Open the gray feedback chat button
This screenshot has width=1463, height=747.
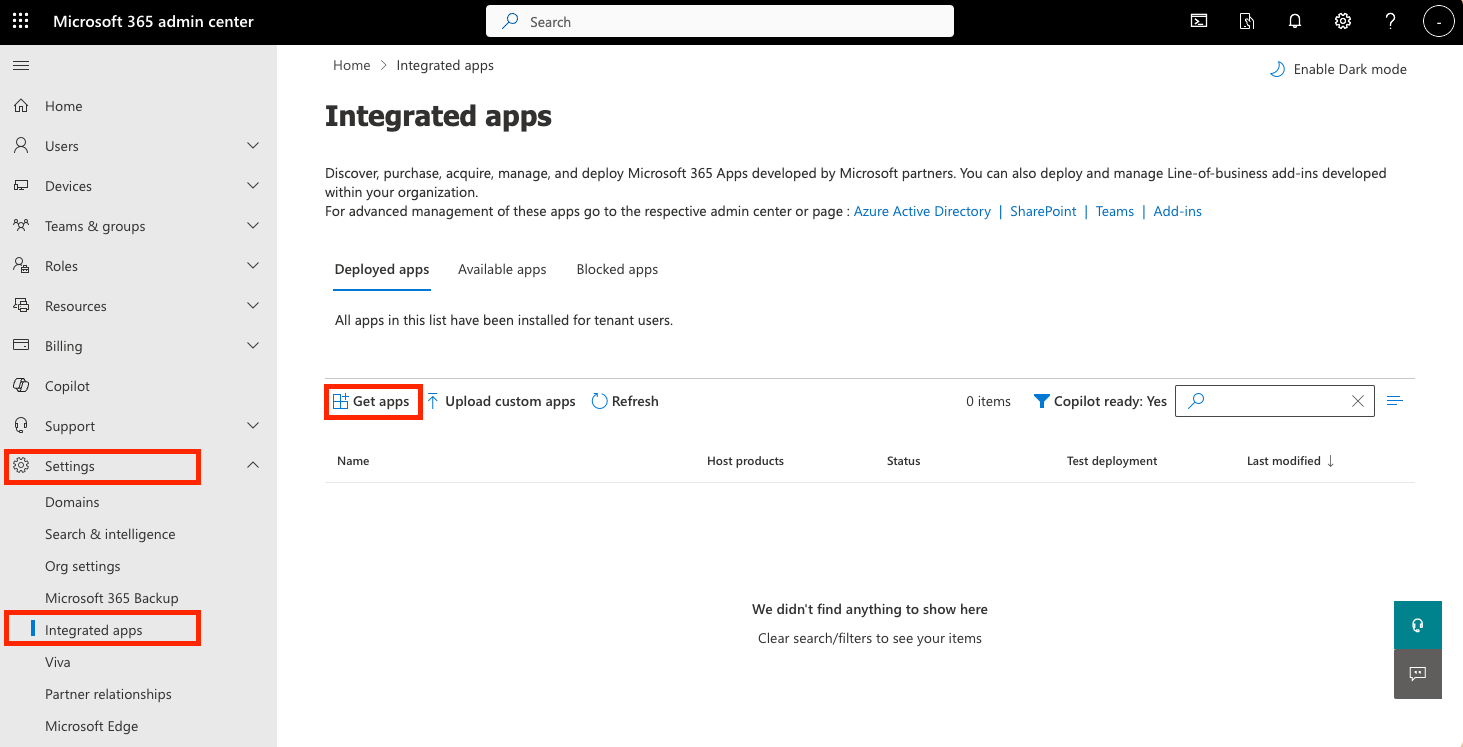tap(1417, 674)
